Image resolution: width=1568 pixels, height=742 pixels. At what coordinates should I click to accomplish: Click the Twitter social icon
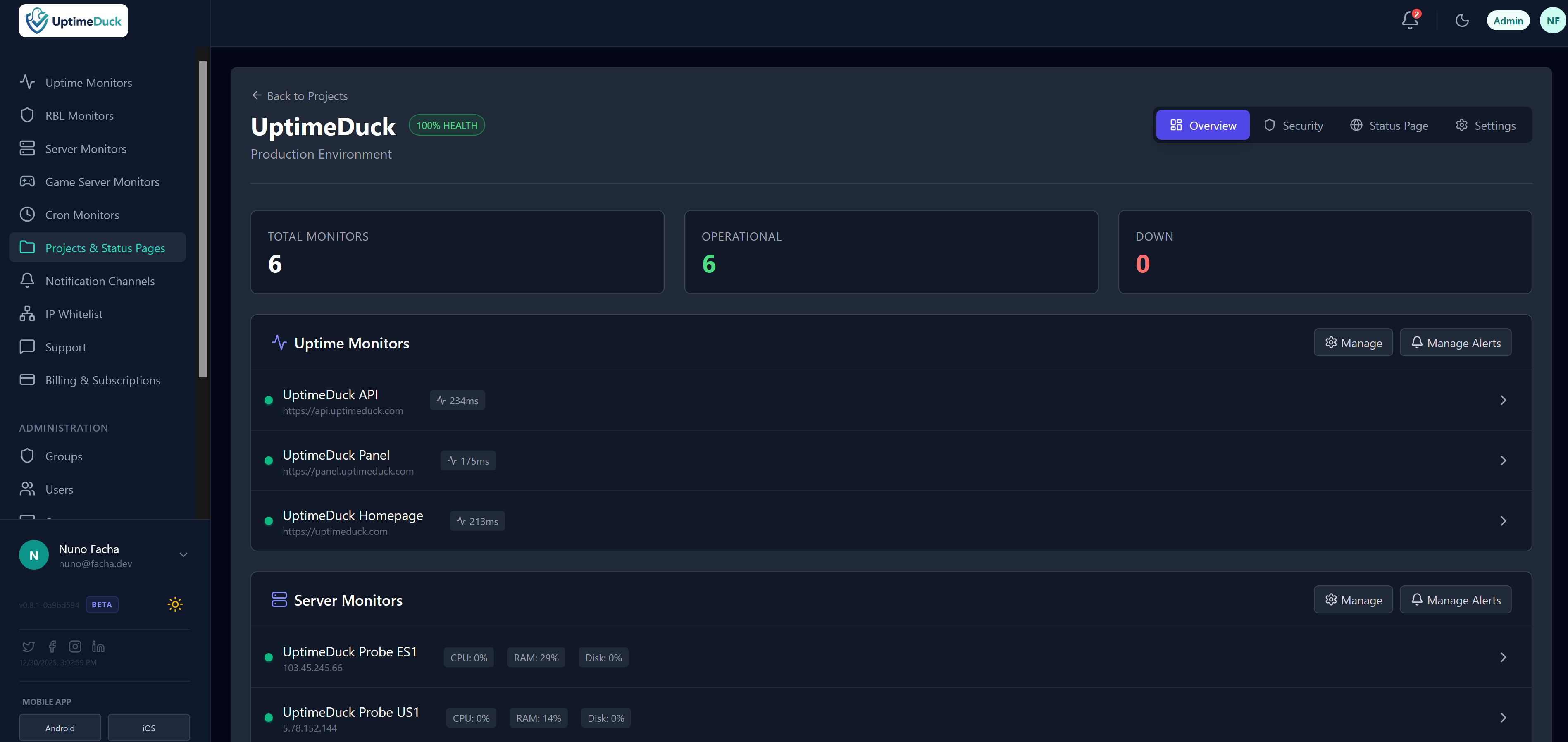(29, 647)
